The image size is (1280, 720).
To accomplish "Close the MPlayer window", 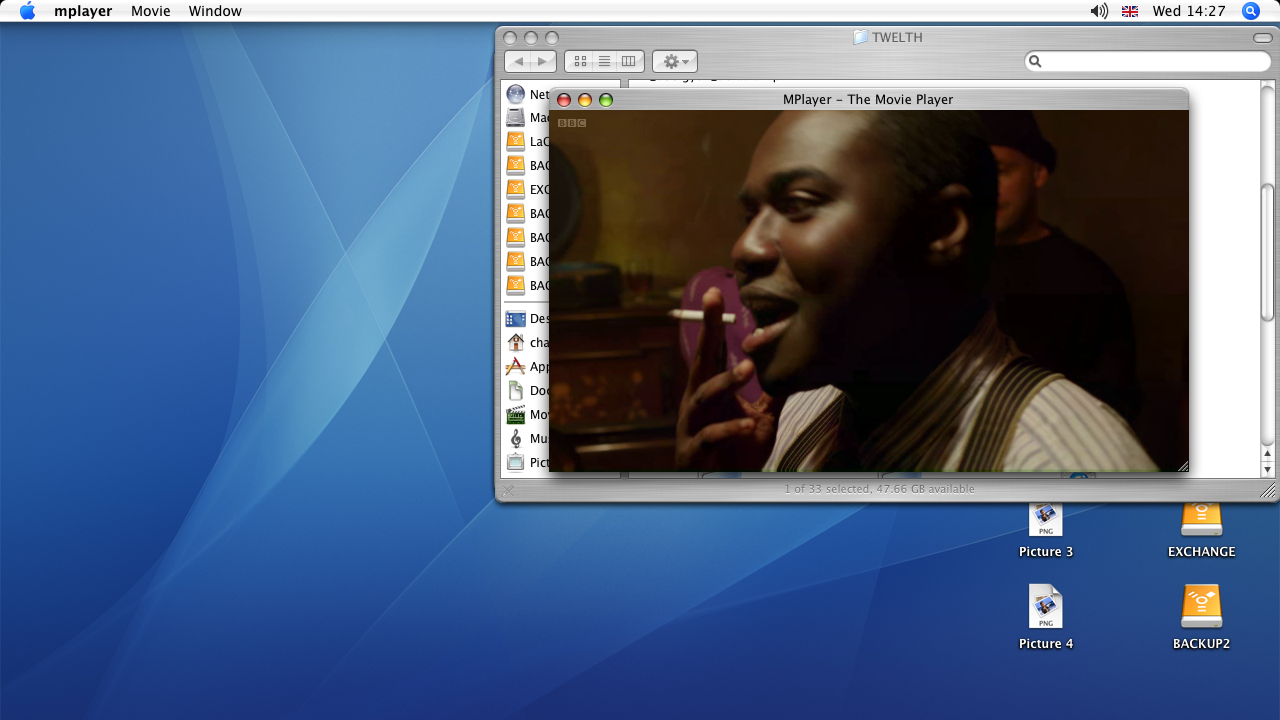I will coord(564,100).
